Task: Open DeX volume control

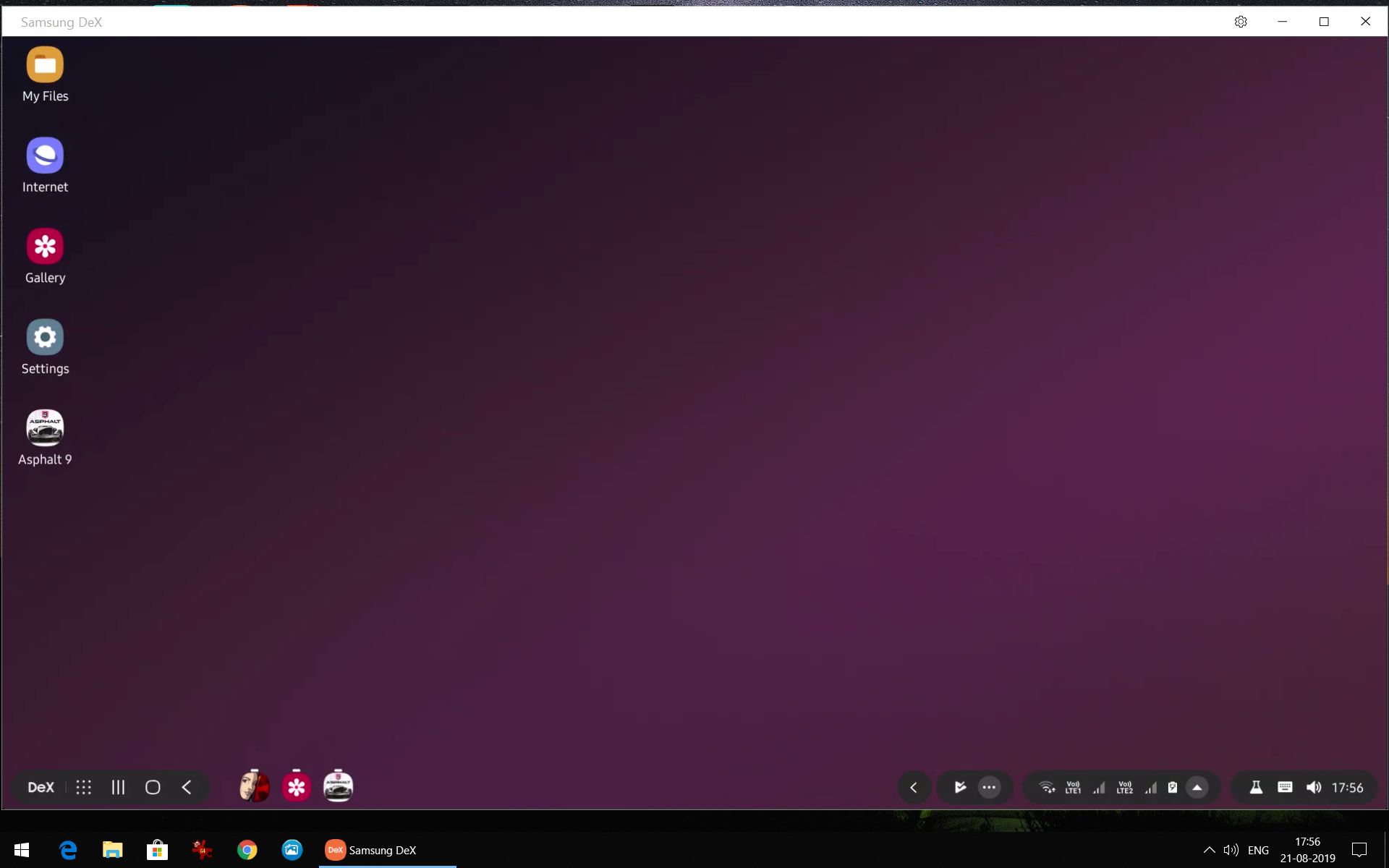Action: 1314,788
